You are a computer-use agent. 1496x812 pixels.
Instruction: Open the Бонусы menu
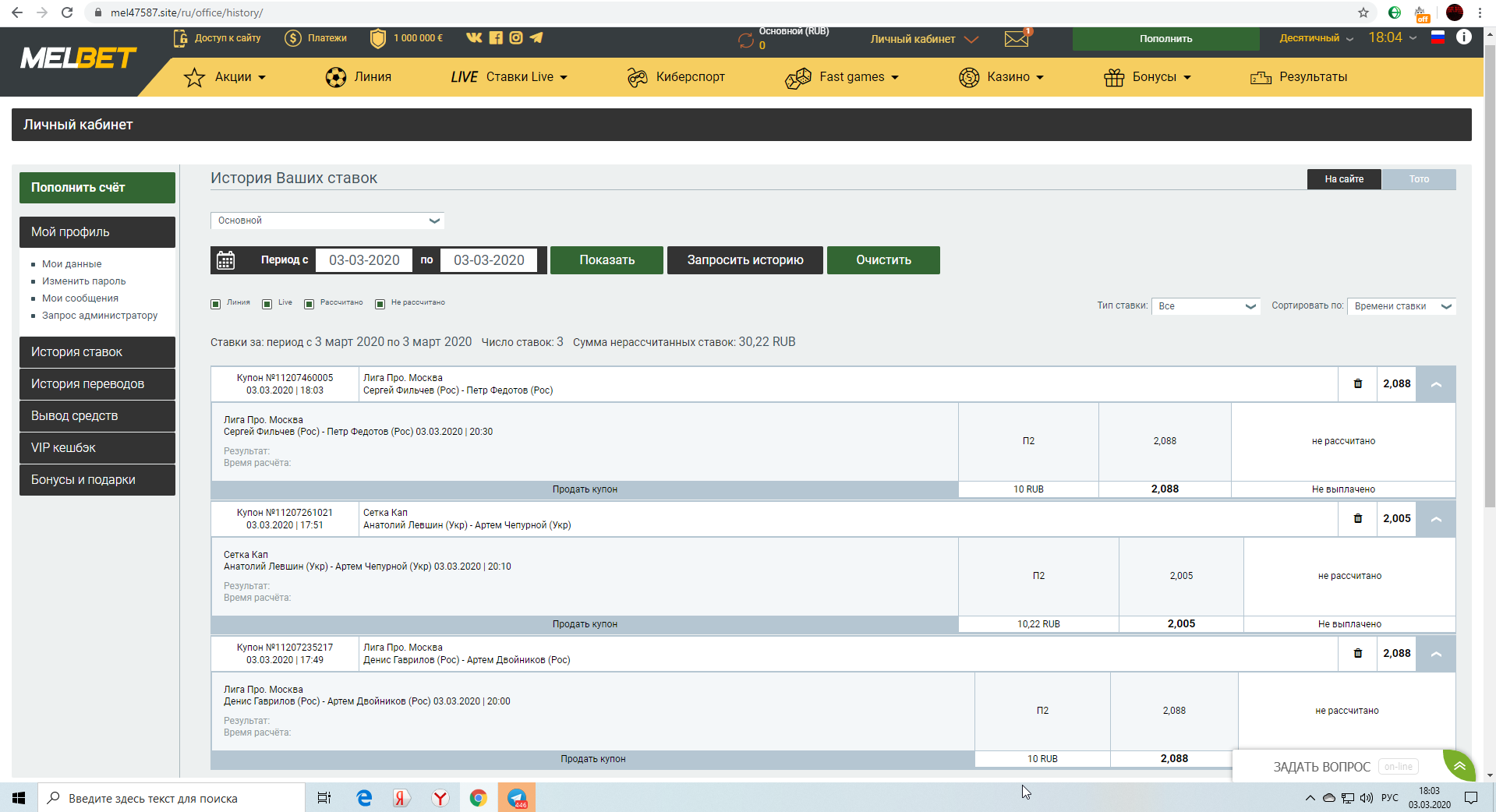point(1148,77)
